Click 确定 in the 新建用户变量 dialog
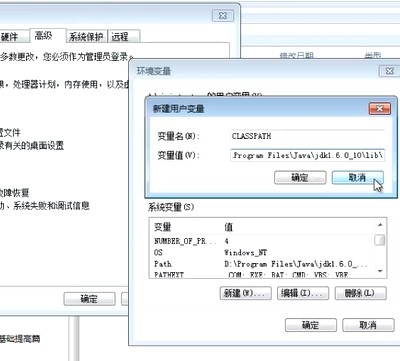The width and height of the screenshot is (400, 361). [x=300, y=177]
